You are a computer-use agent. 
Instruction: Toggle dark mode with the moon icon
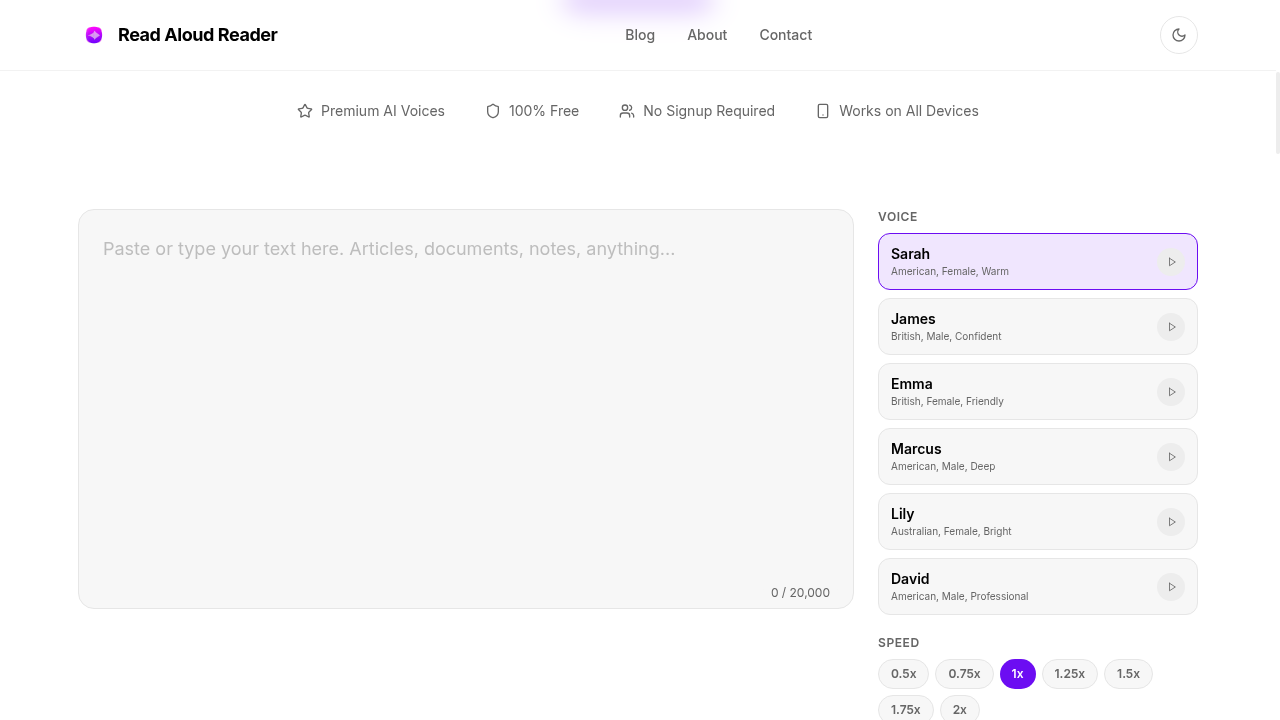tap(1179, 35)
